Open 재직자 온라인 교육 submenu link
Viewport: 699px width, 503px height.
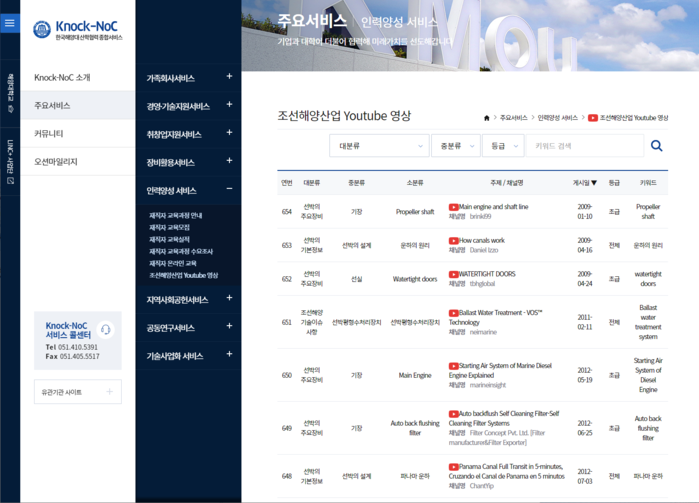[x=173, y=264]
